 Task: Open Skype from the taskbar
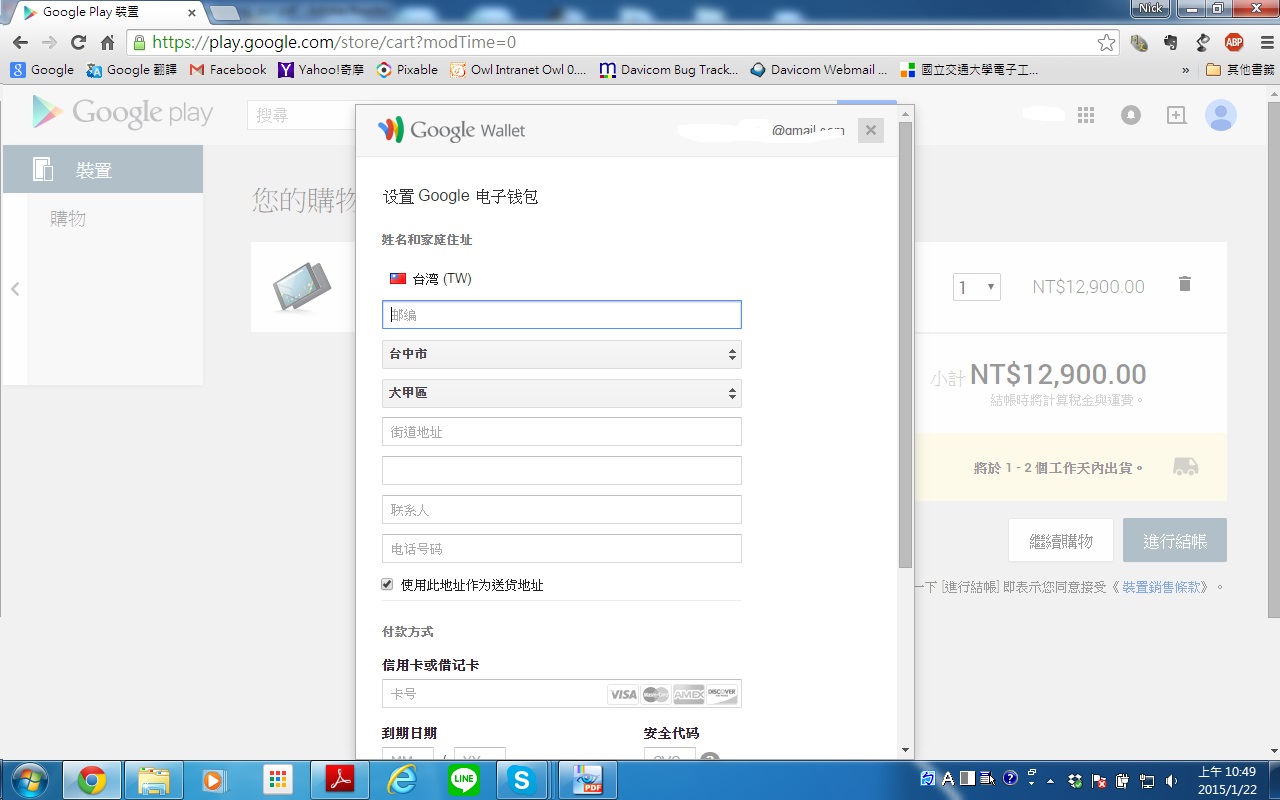pos(521,780)
